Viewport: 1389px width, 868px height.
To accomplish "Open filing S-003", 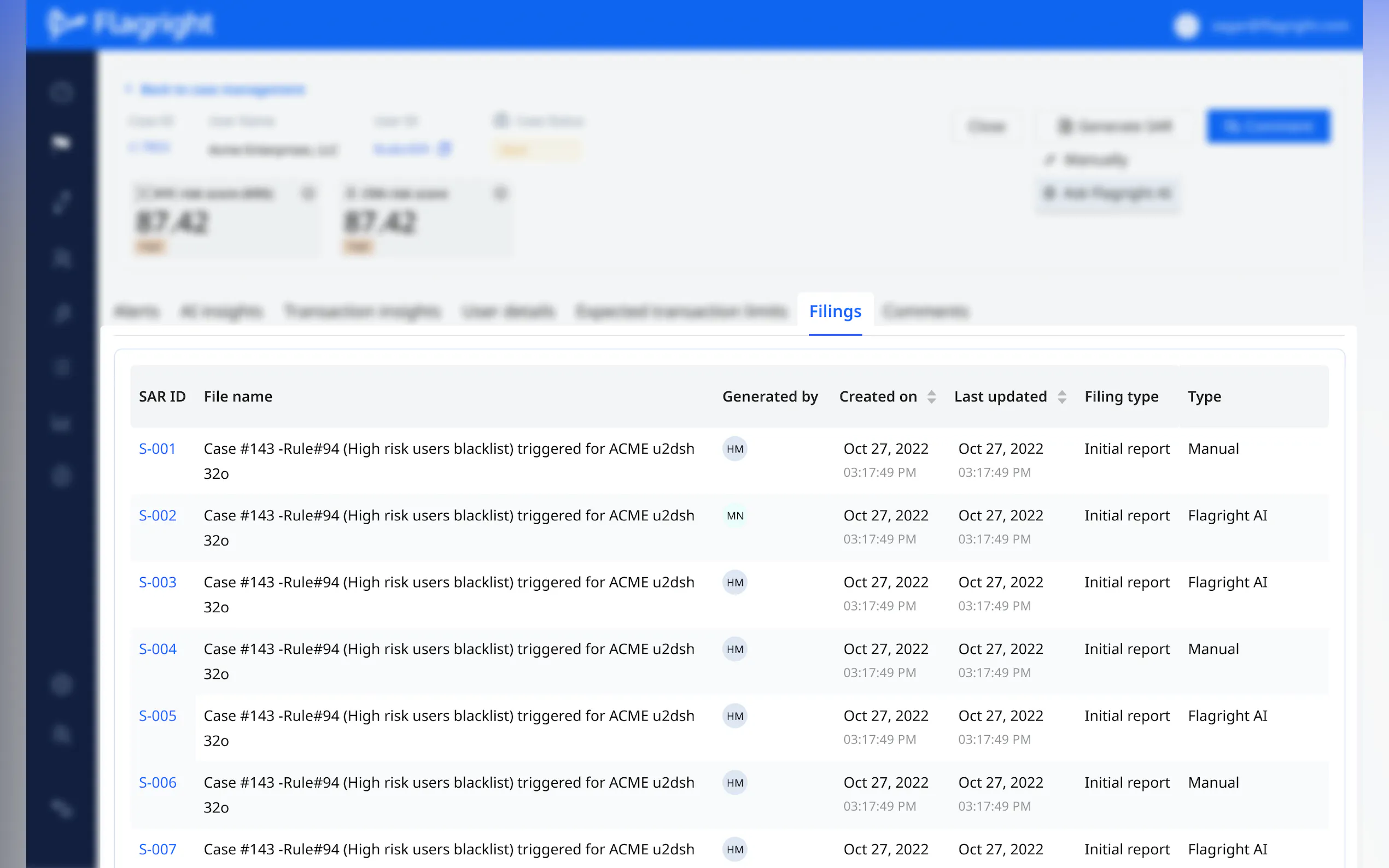I will (x=157, y=583).
